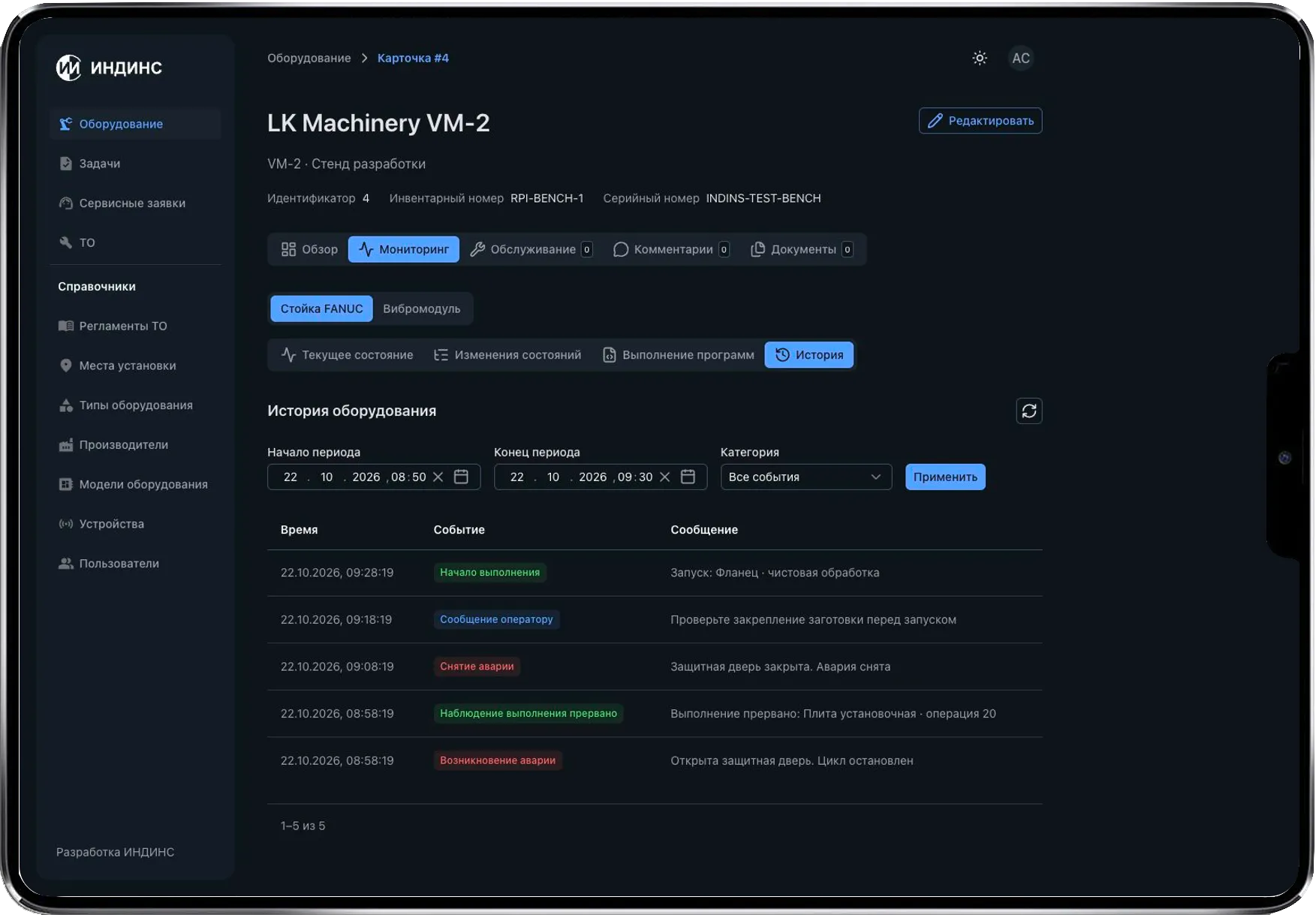Open Производители list
This screenshot has height=915, width=1316.
click(135, 445)
